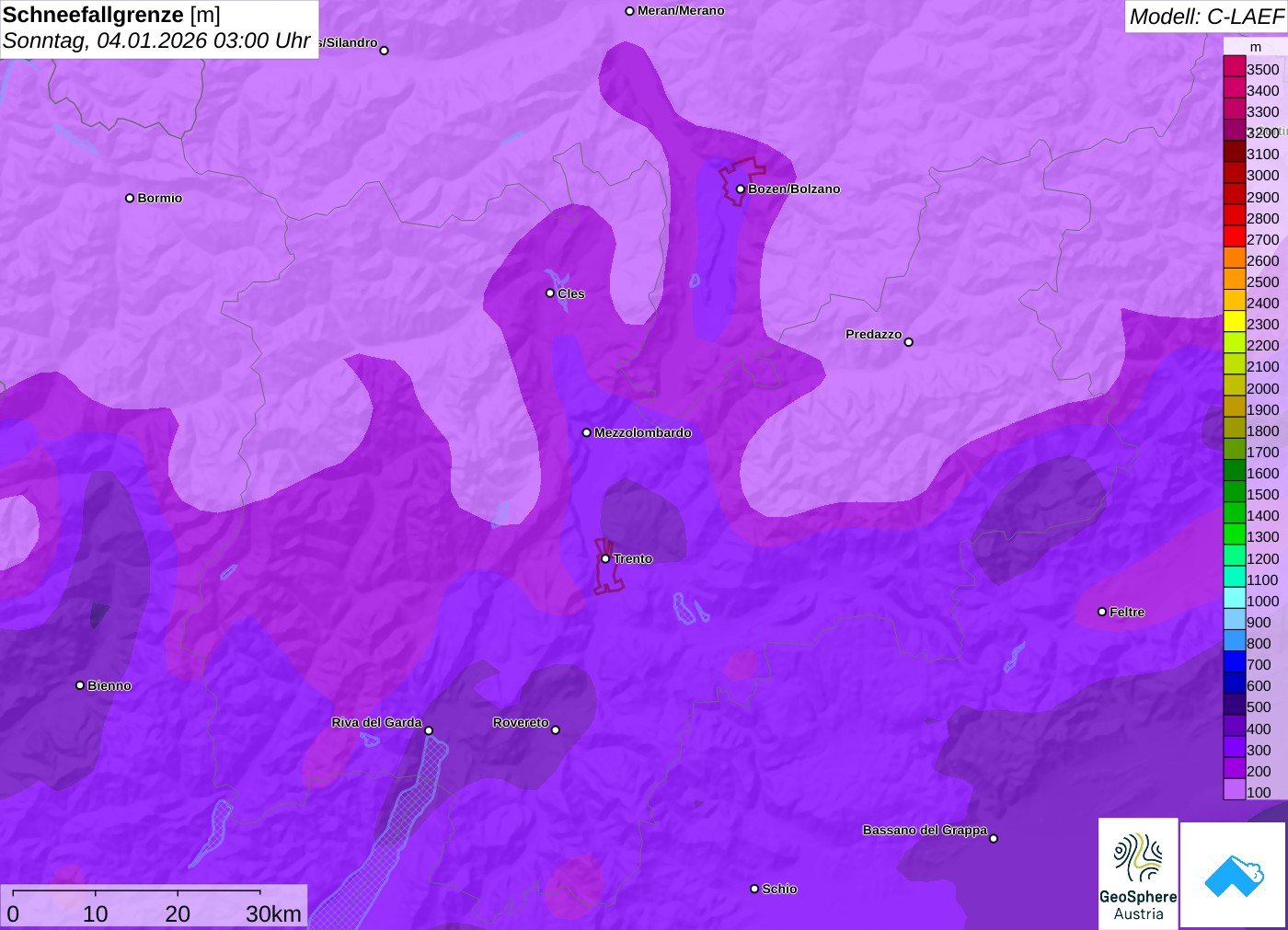
Task: Click the Schio location label
Action: pyautogui.click(x=779, y=889)
